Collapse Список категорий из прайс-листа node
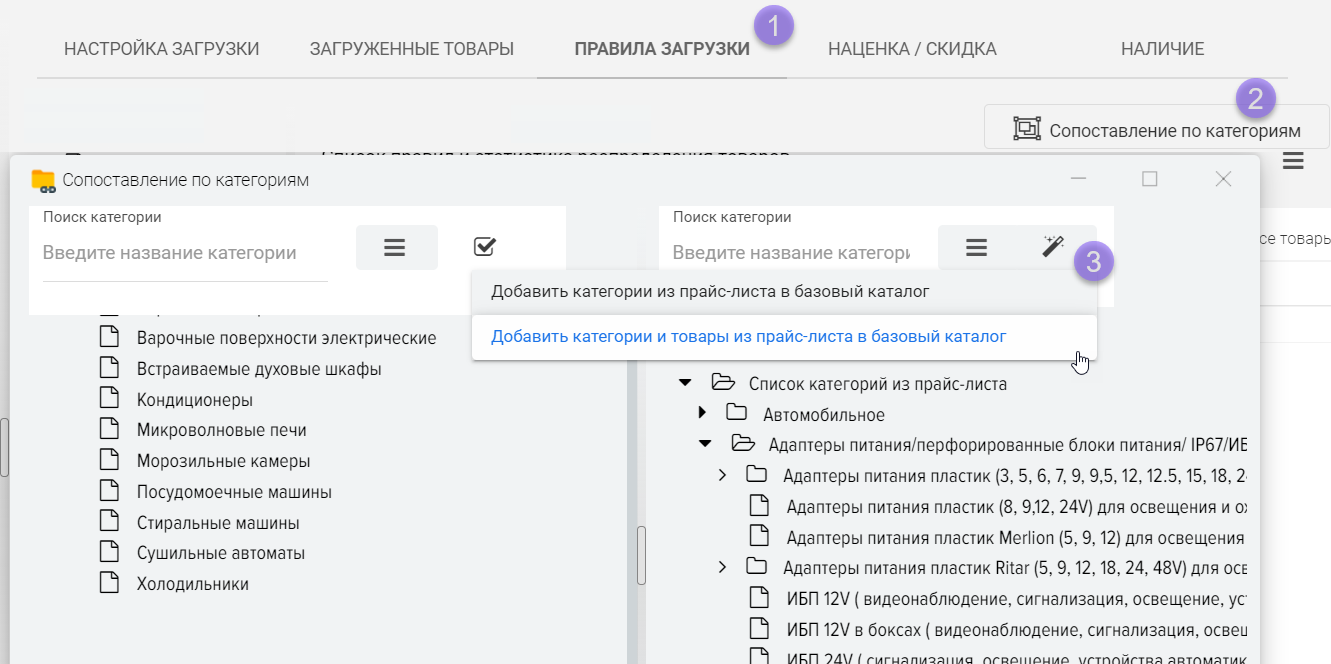Screen dimensions: 1331x664 (x=685, y=383)
